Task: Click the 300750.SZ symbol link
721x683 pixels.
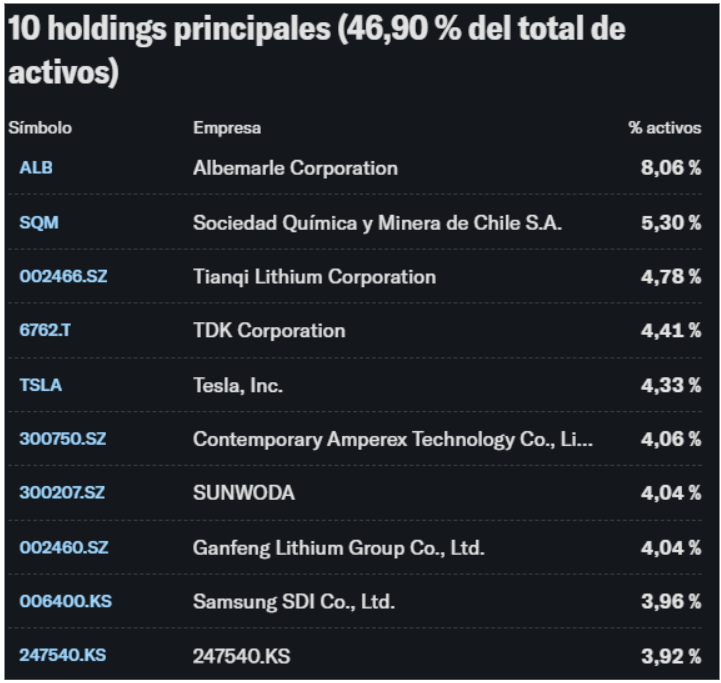Action: [62, 438]
